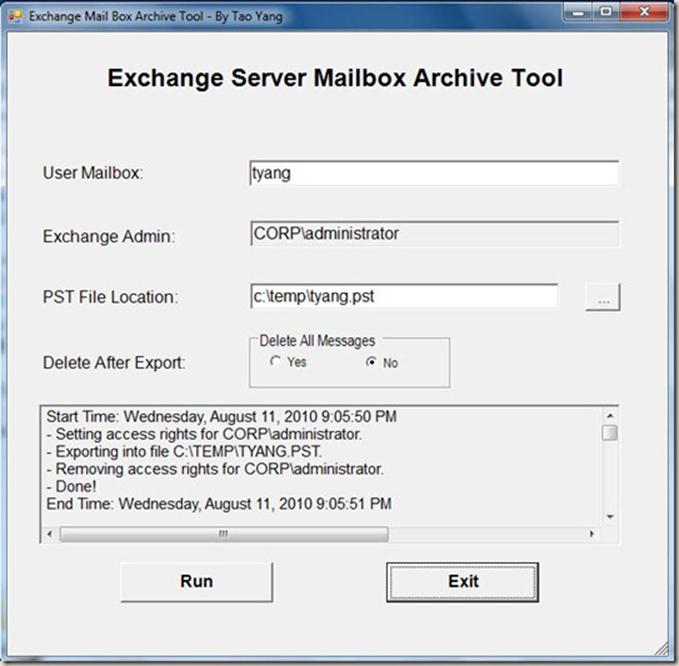This screenshot has width=679, height=666.
Task: Click the application icon in the title bar
Action: [16, 16]
